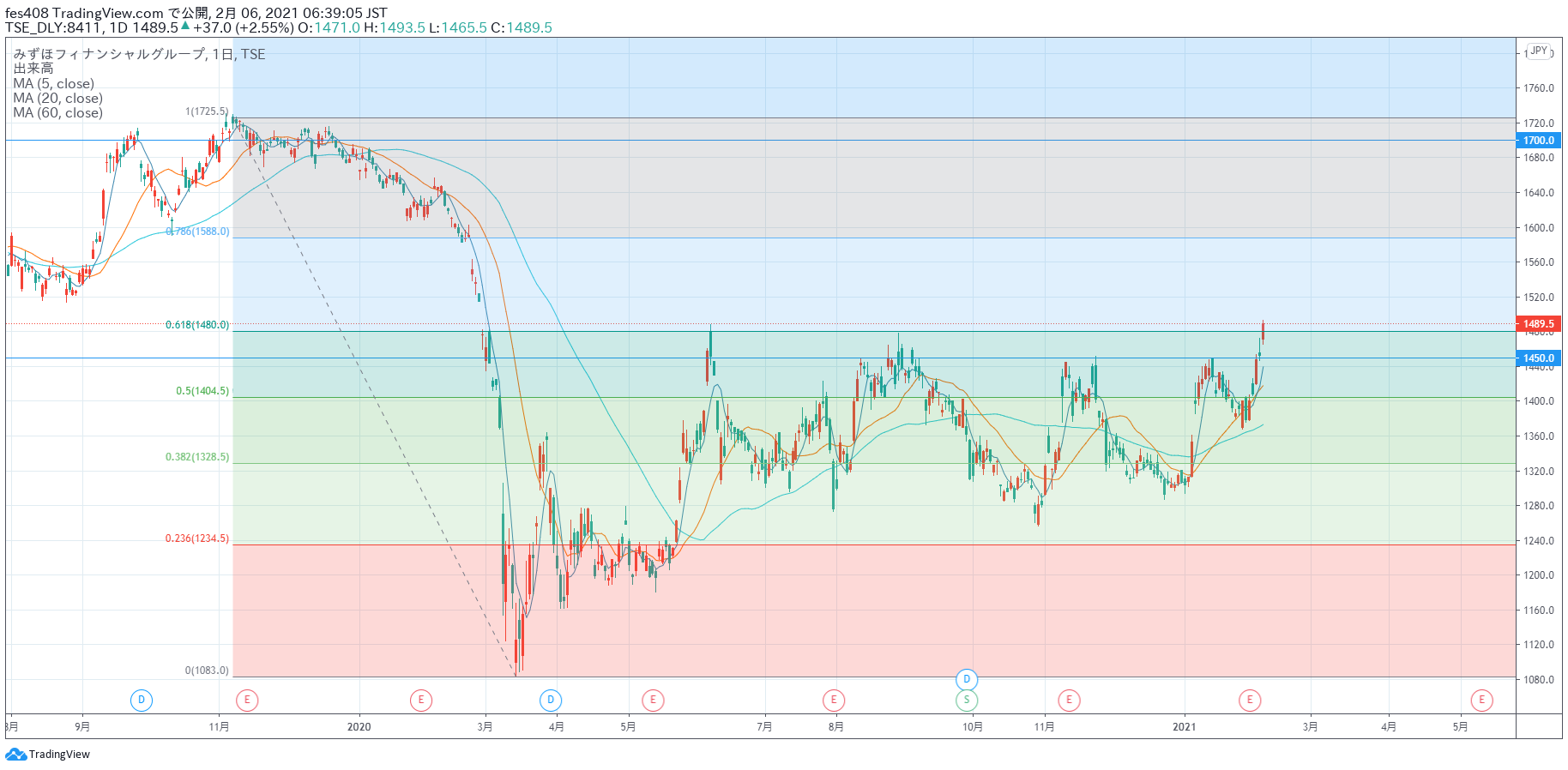Click the TradingView cloud logo
The image size is (1568, 770).
(16, 755)
